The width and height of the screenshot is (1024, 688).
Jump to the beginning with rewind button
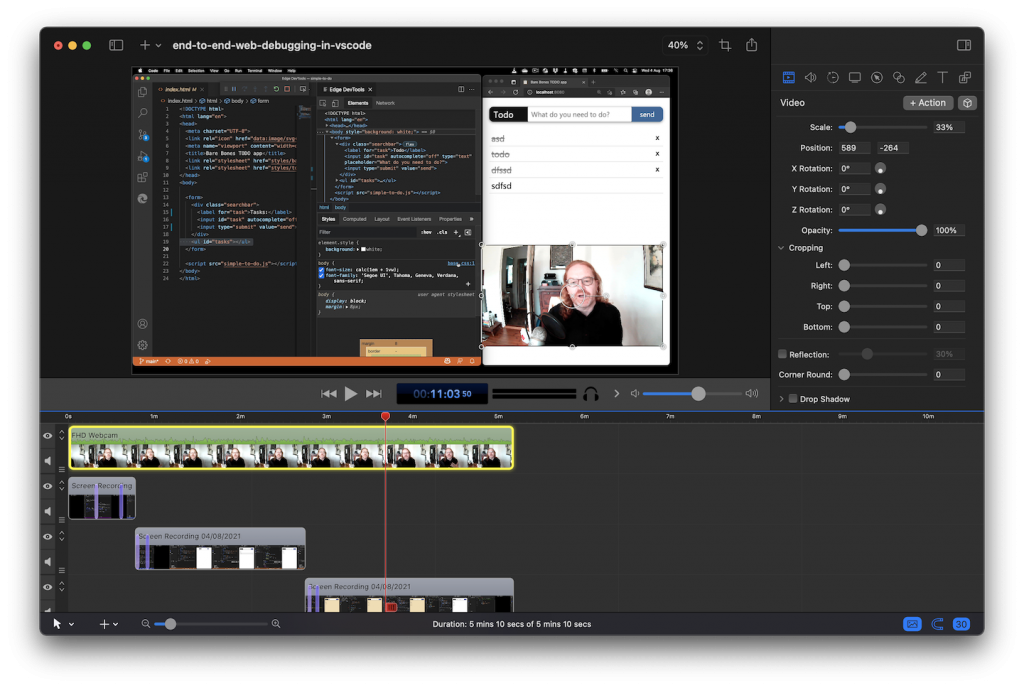pyautogui.click(x=328, y=394)
